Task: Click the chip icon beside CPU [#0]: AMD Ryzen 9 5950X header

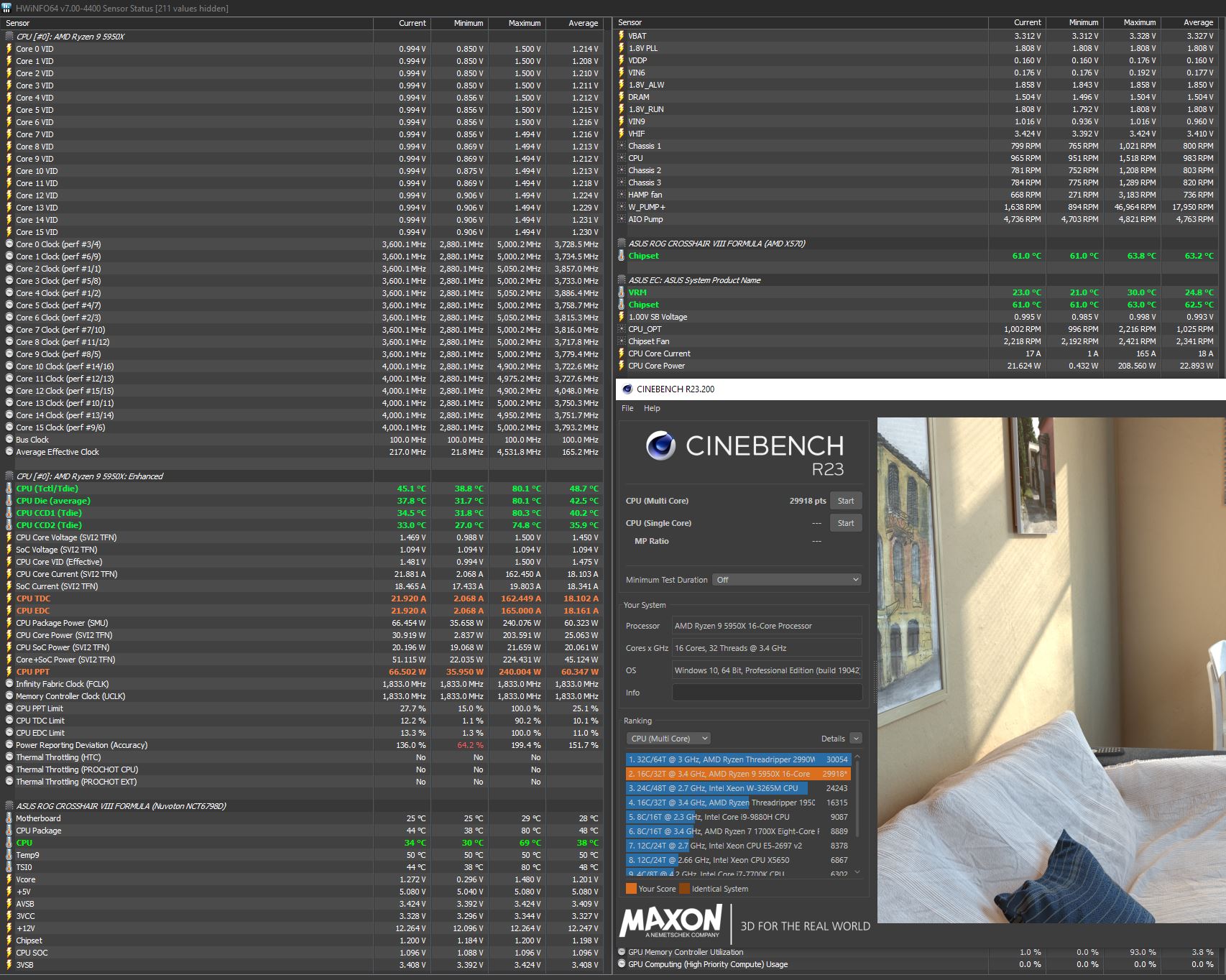Action: click(x=9, y=37)
